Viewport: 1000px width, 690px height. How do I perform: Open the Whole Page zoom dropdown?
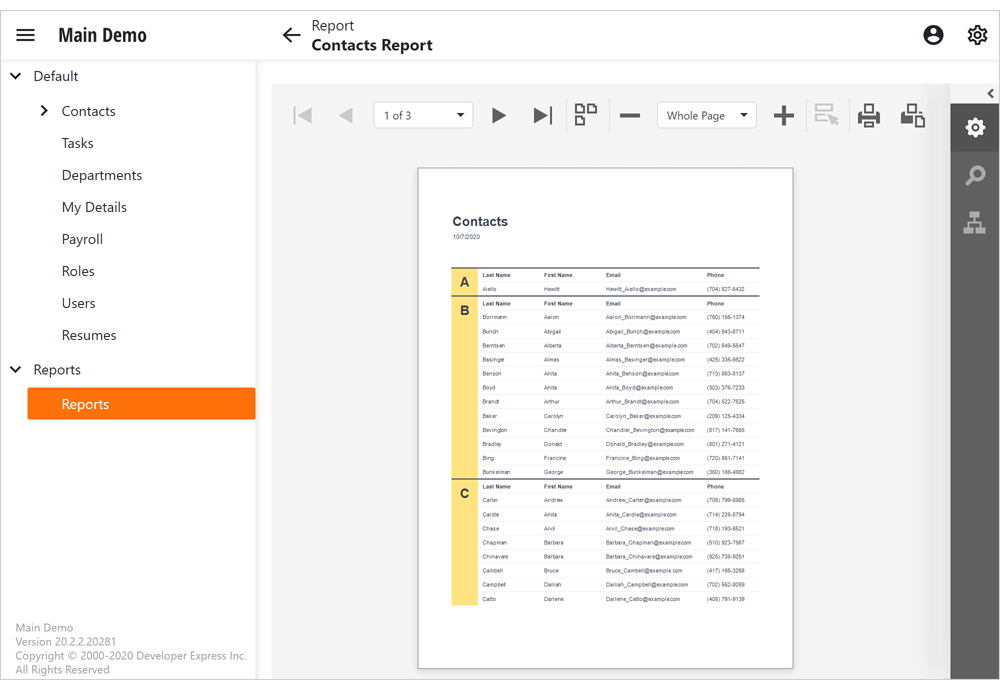point(706,115)
